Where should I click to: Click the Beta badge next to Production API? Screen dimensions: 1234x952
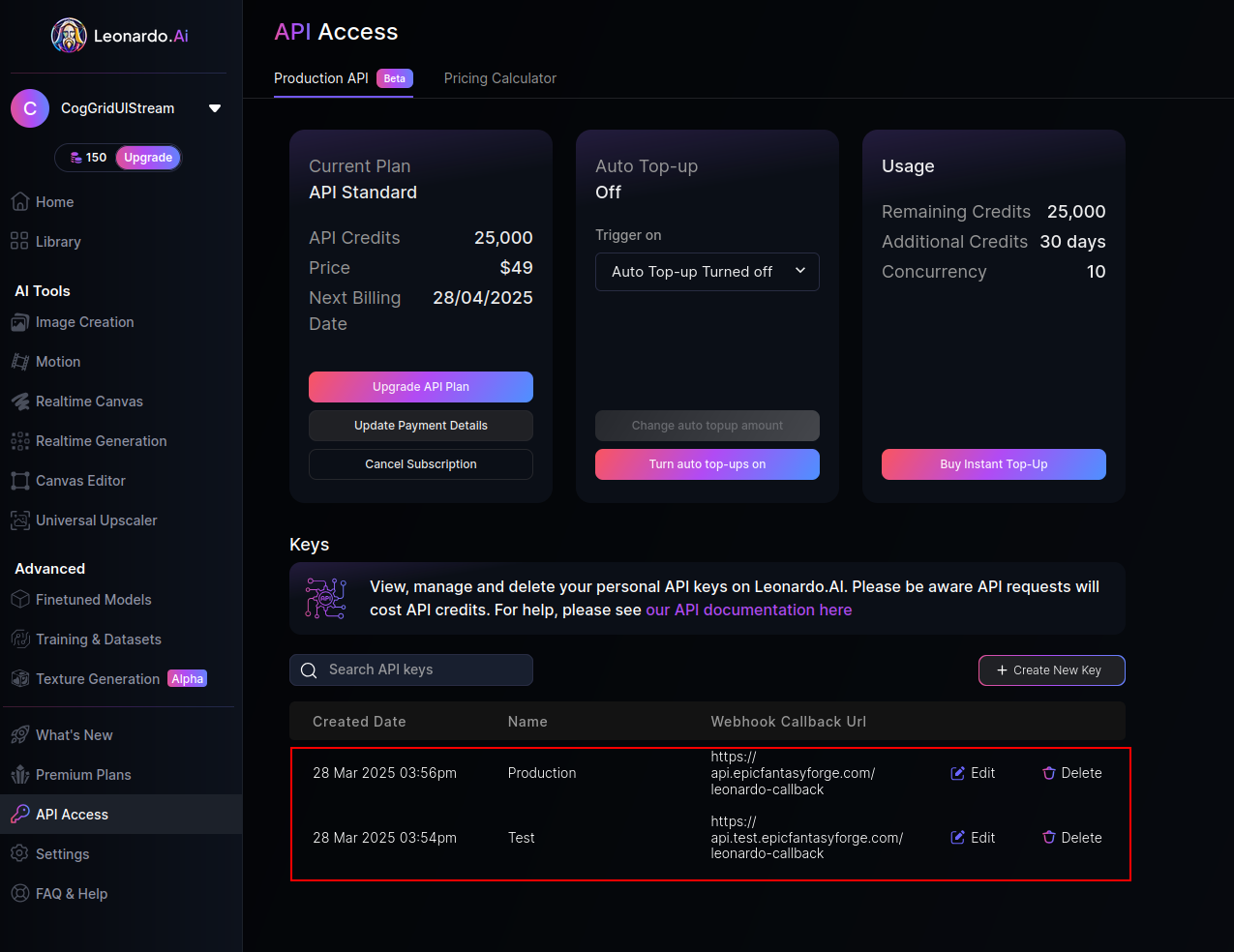pos(395,78)
